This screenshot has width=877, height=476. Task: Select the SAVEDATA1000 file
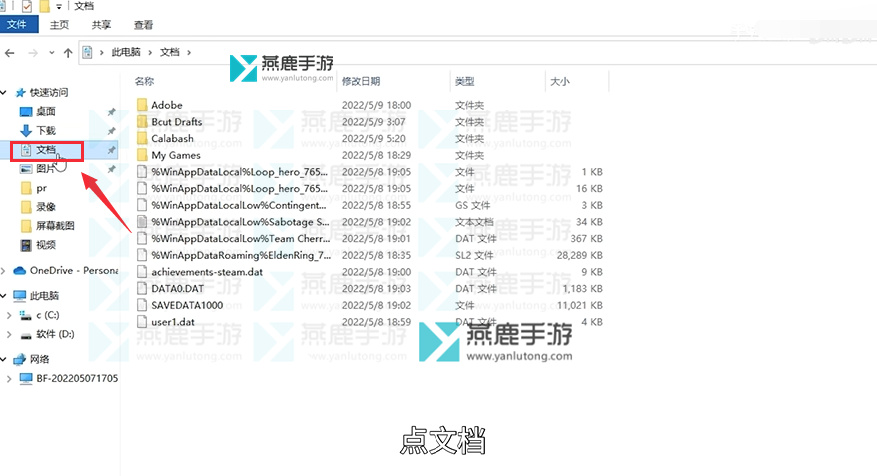[x=187, y=305]
